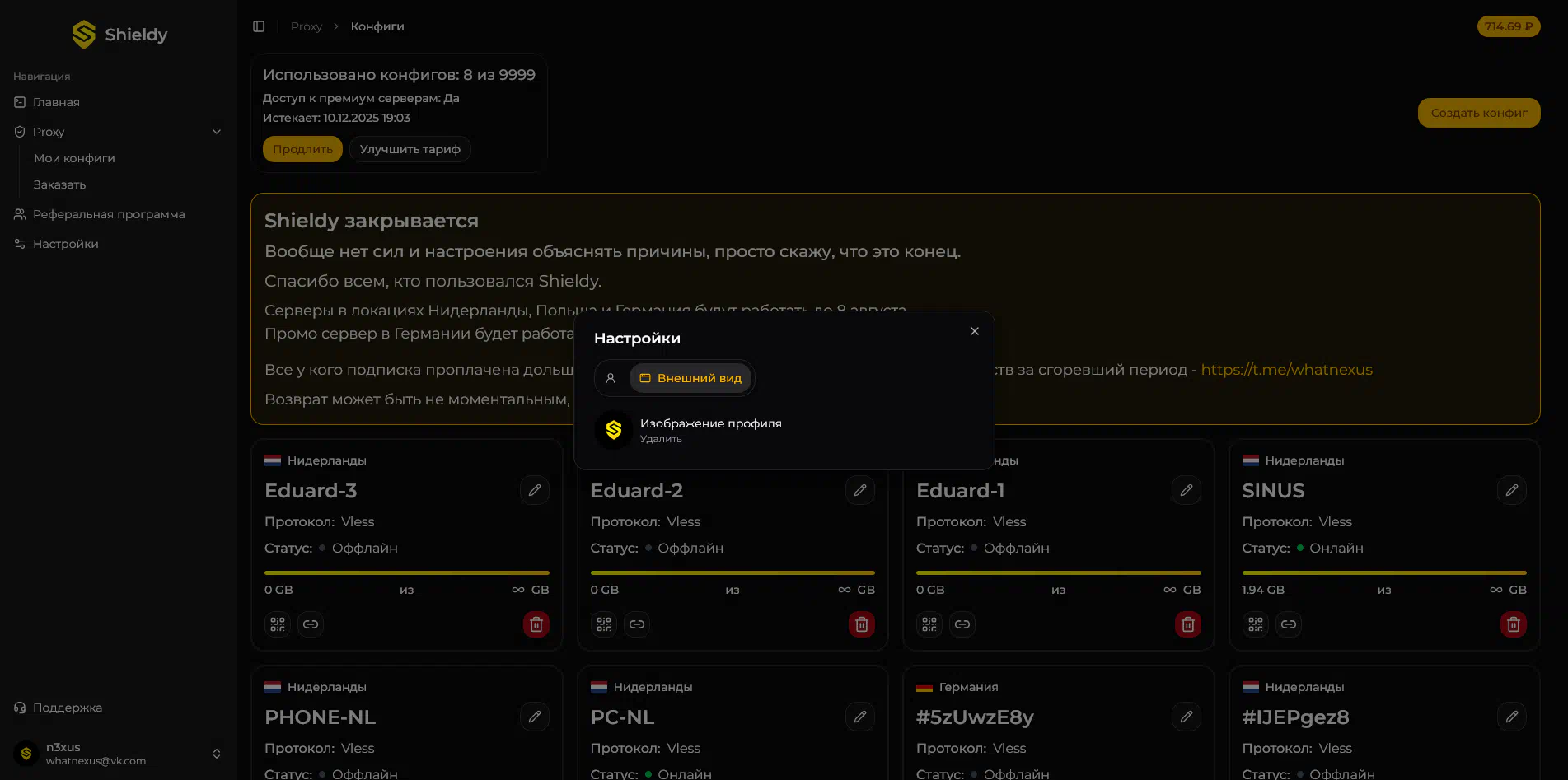Switch to the profile tab icon in Настройки
This screenshot has width=1568, height=780.
(611, 378)
